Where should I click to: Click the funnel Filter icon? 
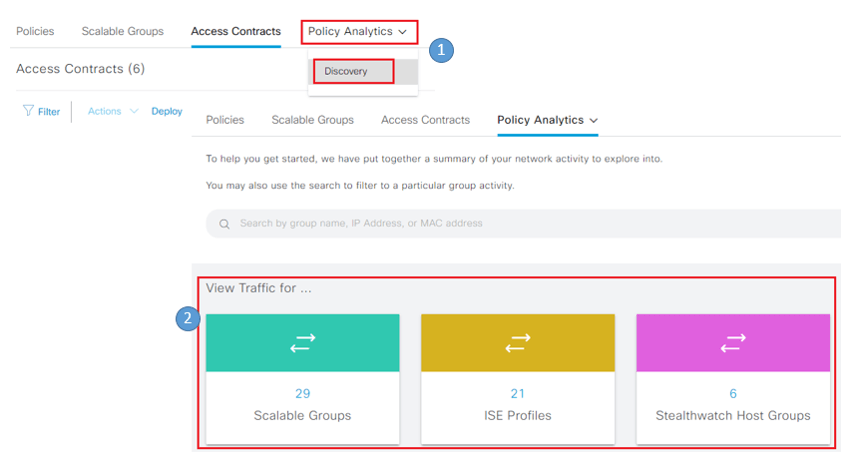click(28, 111)
